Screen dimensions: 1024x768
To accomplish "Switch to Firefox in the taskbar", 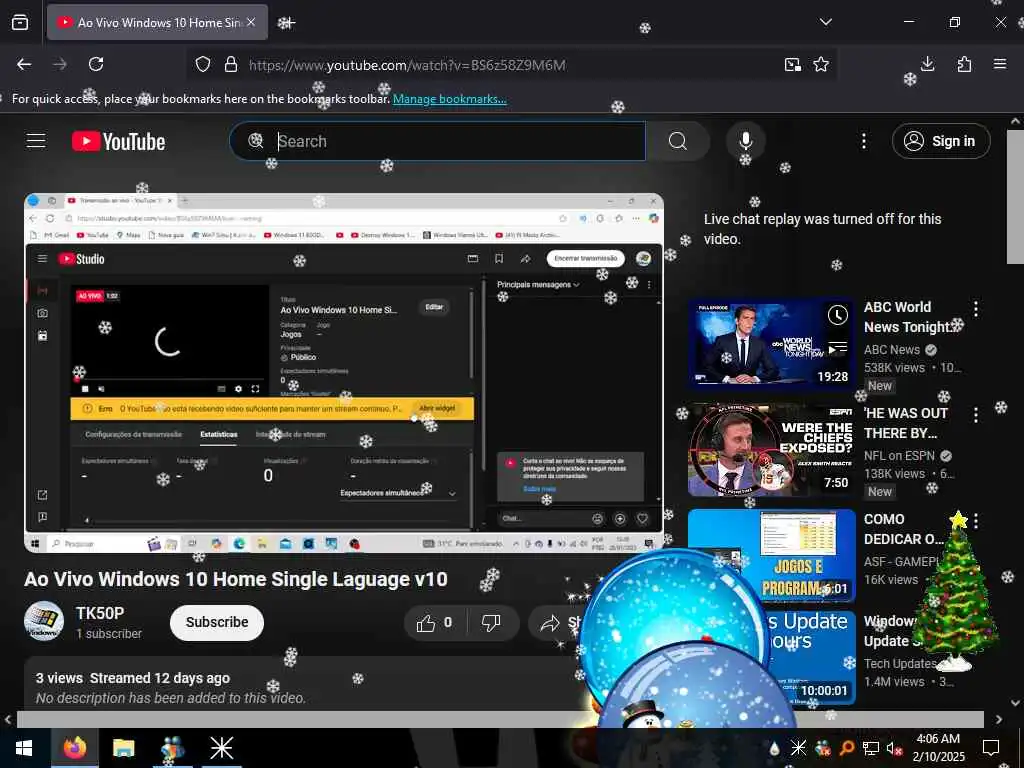I will point(74,748).
